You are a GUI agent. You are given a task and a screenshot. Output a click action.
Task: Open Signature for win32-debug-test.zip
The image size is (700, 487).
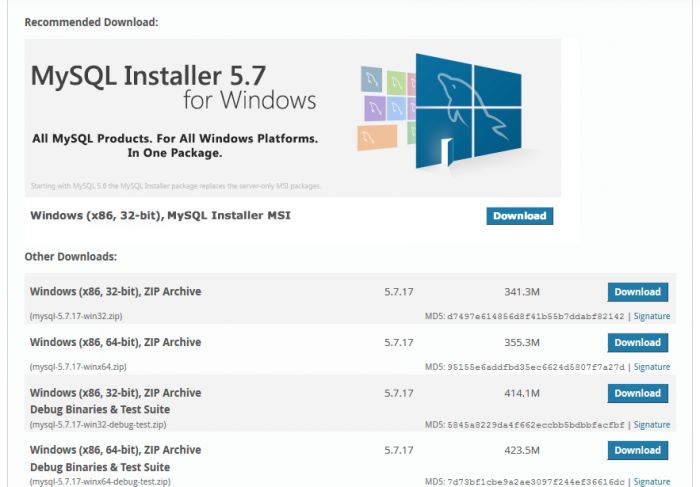coord(652,424)
